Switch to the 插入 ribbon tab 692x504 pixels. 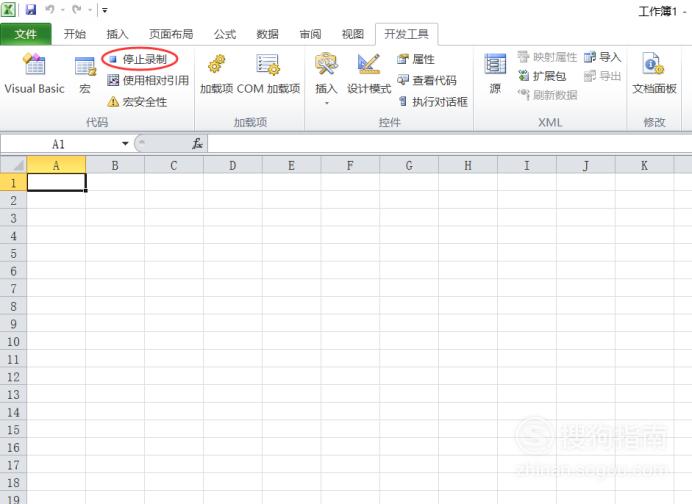117,34
